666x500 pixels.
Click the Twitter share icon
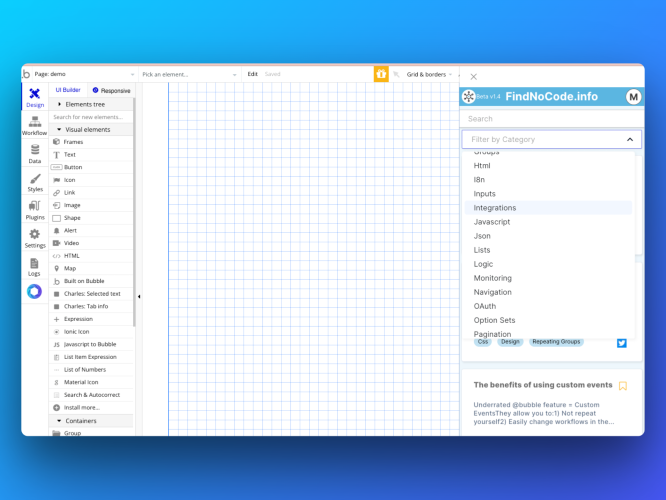pyautogui.click(x=621, y=343)
